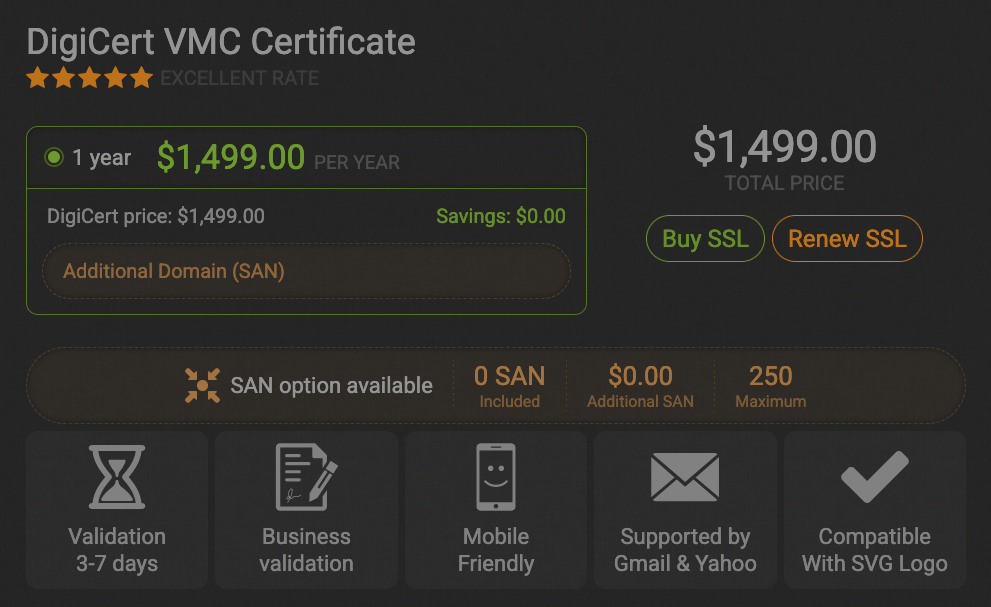Click the EXCELLENT RATE label
The image size is (991, 607).
[x=240, y=78]
